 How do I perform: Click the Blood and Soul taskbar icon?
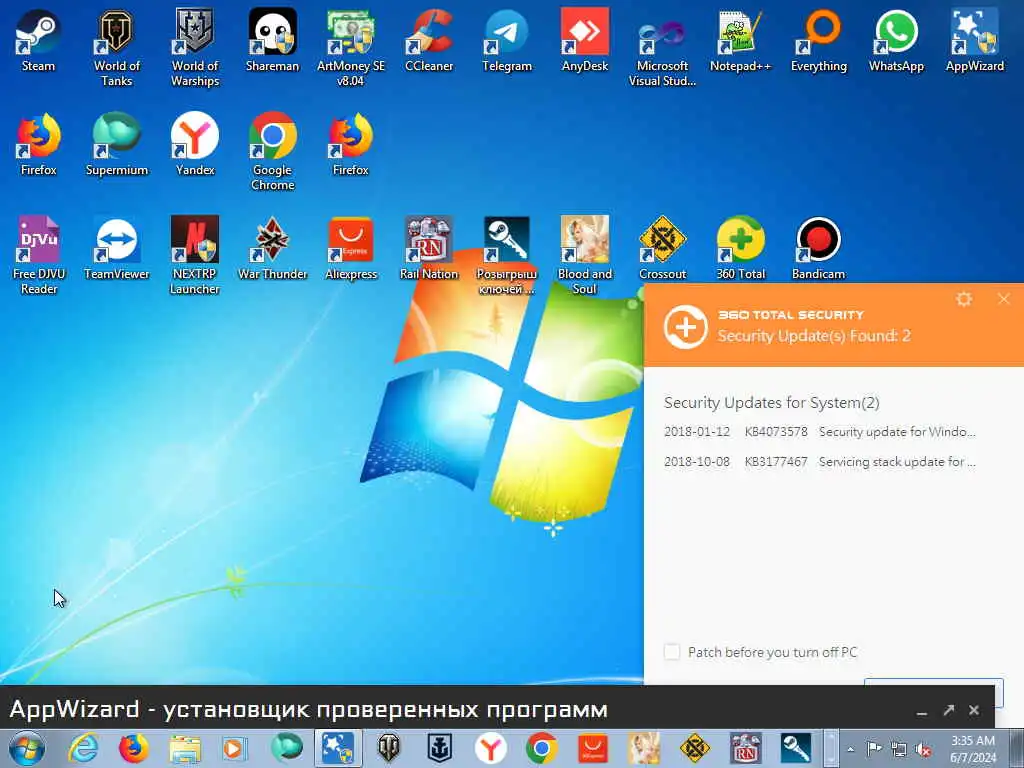(643, 748)
